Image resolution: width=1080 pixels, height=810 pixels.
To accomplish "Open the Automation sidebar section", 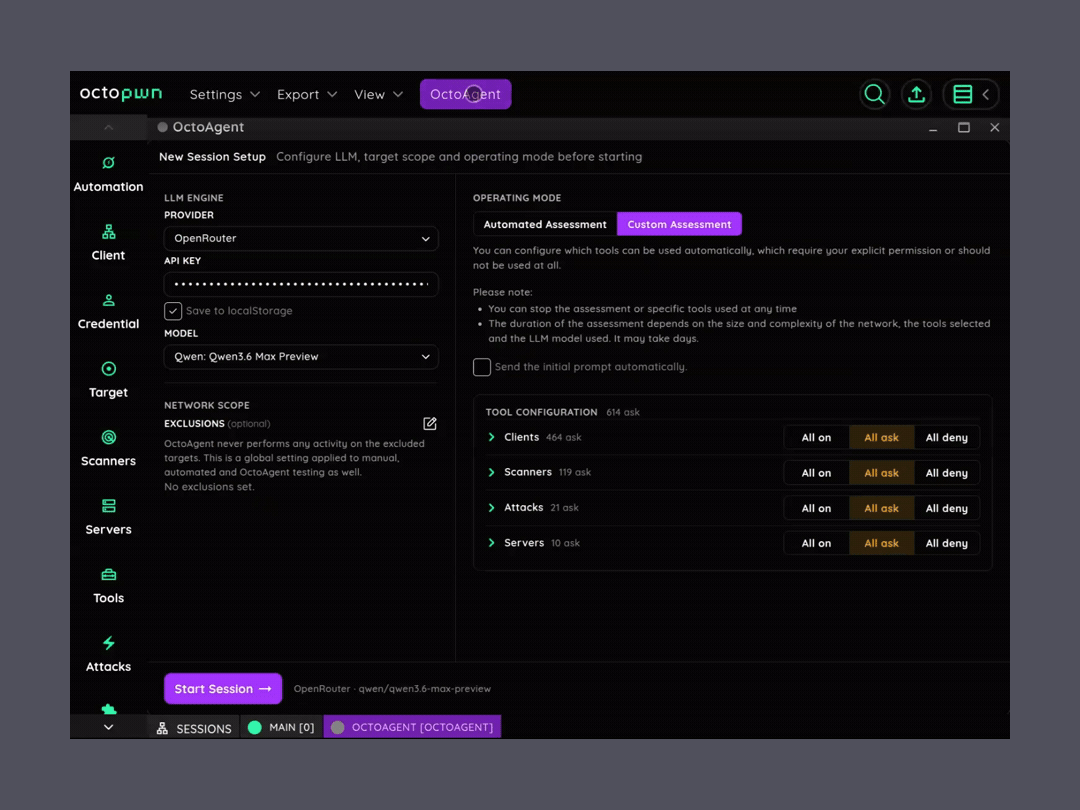I will tap(108, 174).
